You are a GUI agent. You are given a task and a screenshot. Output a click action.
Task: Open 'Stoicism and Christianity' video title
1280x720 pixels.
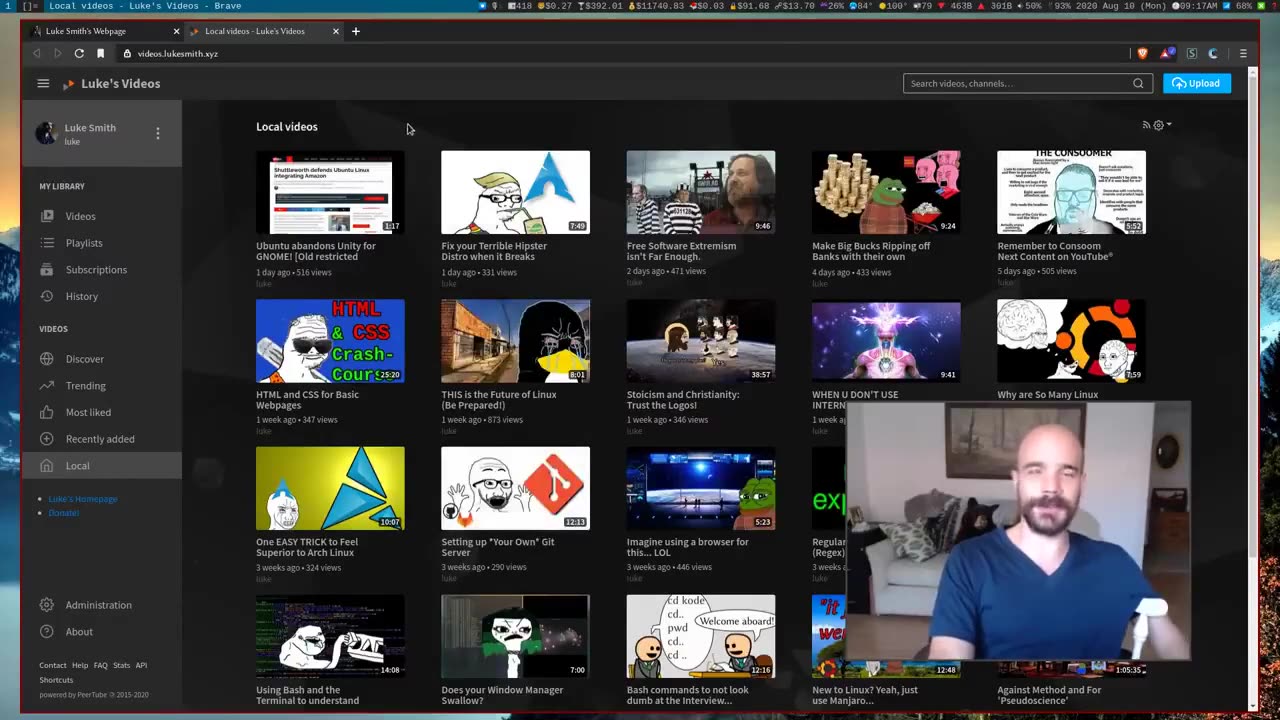683,400
